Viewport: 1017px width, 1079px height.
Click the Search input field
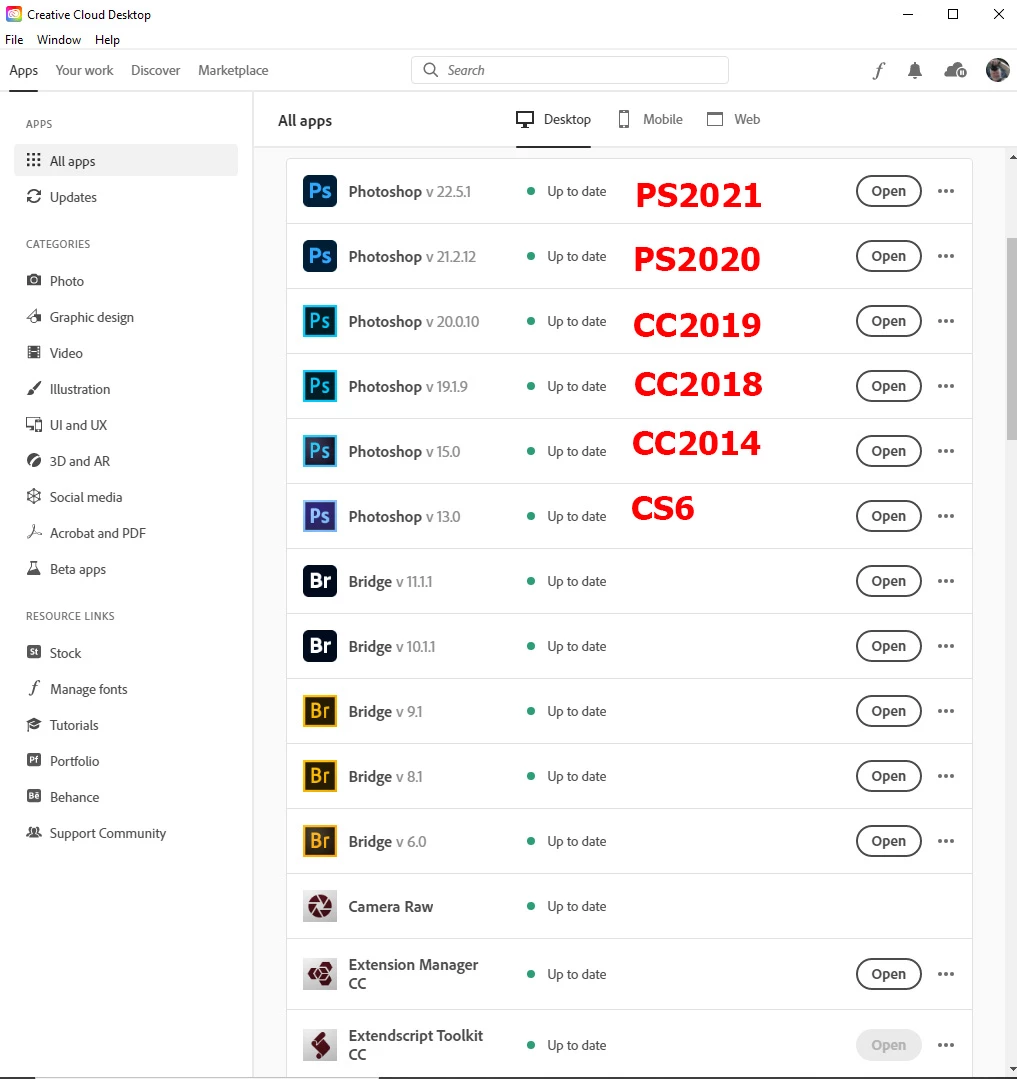click(570, 70)
